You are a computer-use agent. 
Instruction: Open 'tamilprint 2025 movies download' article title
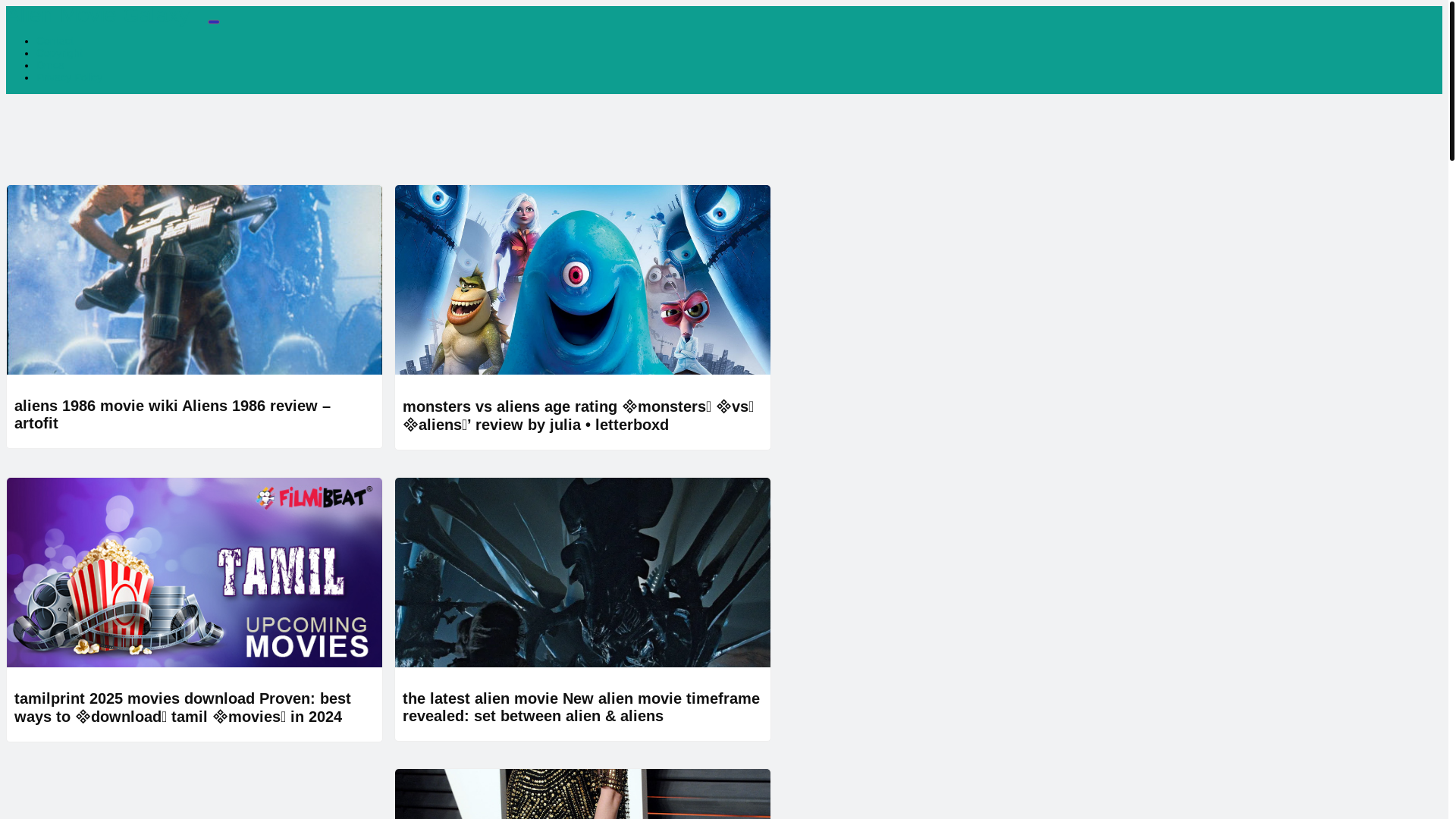click(183, 708)
